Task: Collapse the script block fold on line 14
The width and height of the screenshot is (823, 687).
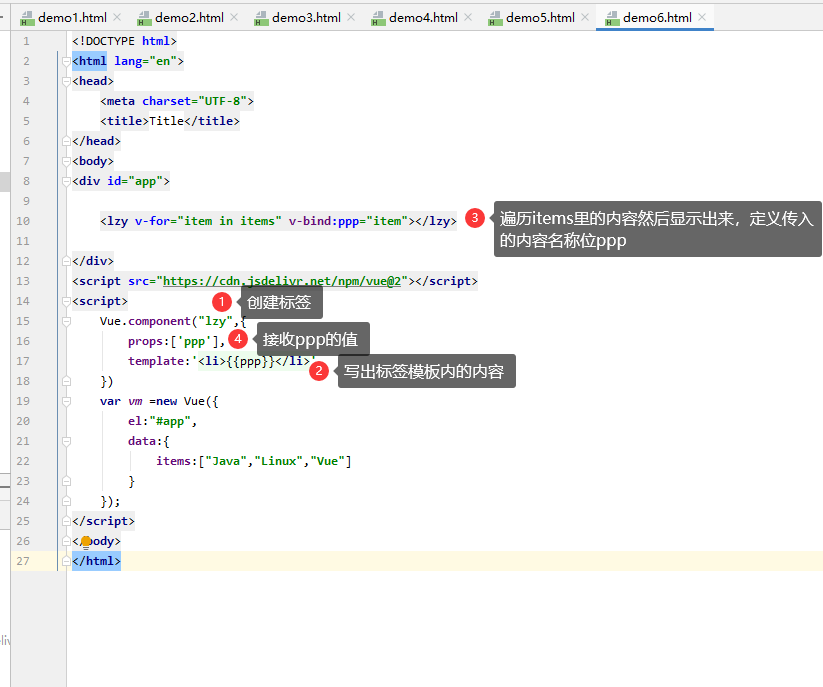Action: 66,301
